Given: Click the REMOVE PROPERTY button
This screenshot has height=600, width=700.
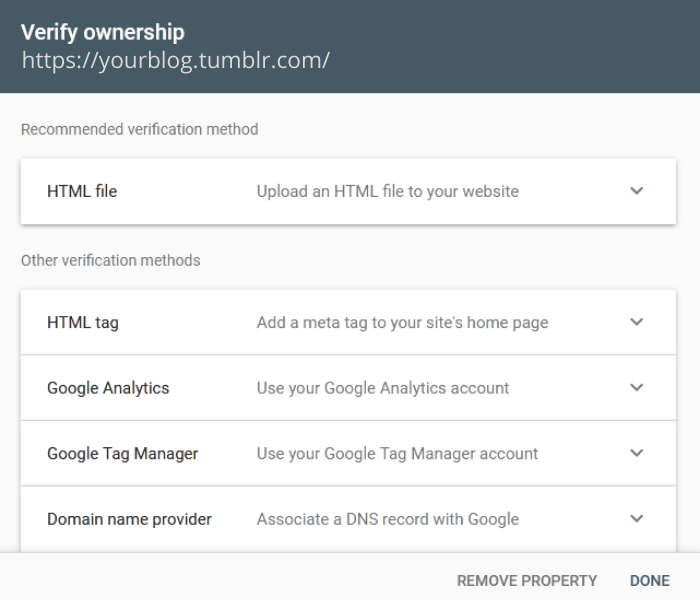Looking at the screenshot, I should coord(526,580).
